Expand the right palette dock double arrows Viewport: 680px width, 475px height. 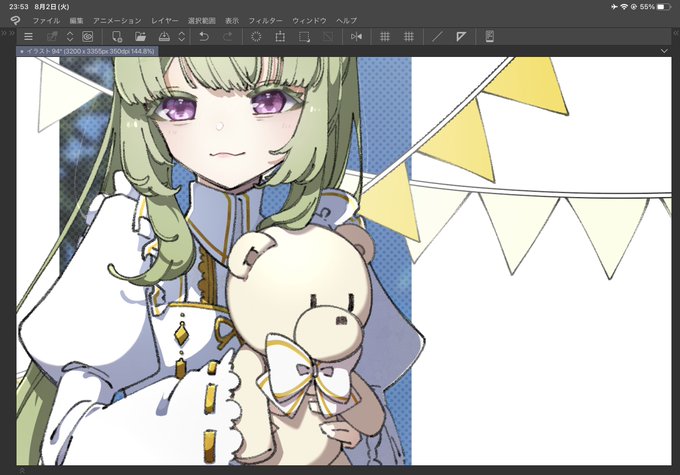676,33
